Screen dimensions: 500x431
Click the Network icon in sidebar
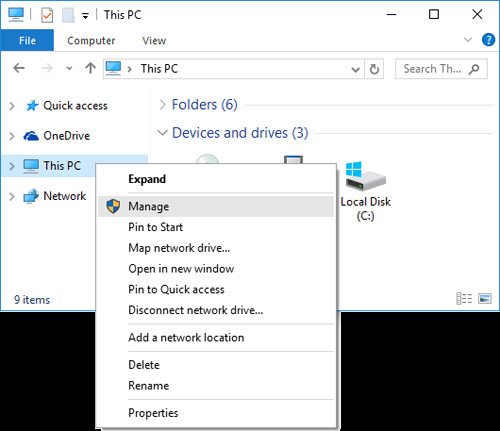tap(31, 196)
